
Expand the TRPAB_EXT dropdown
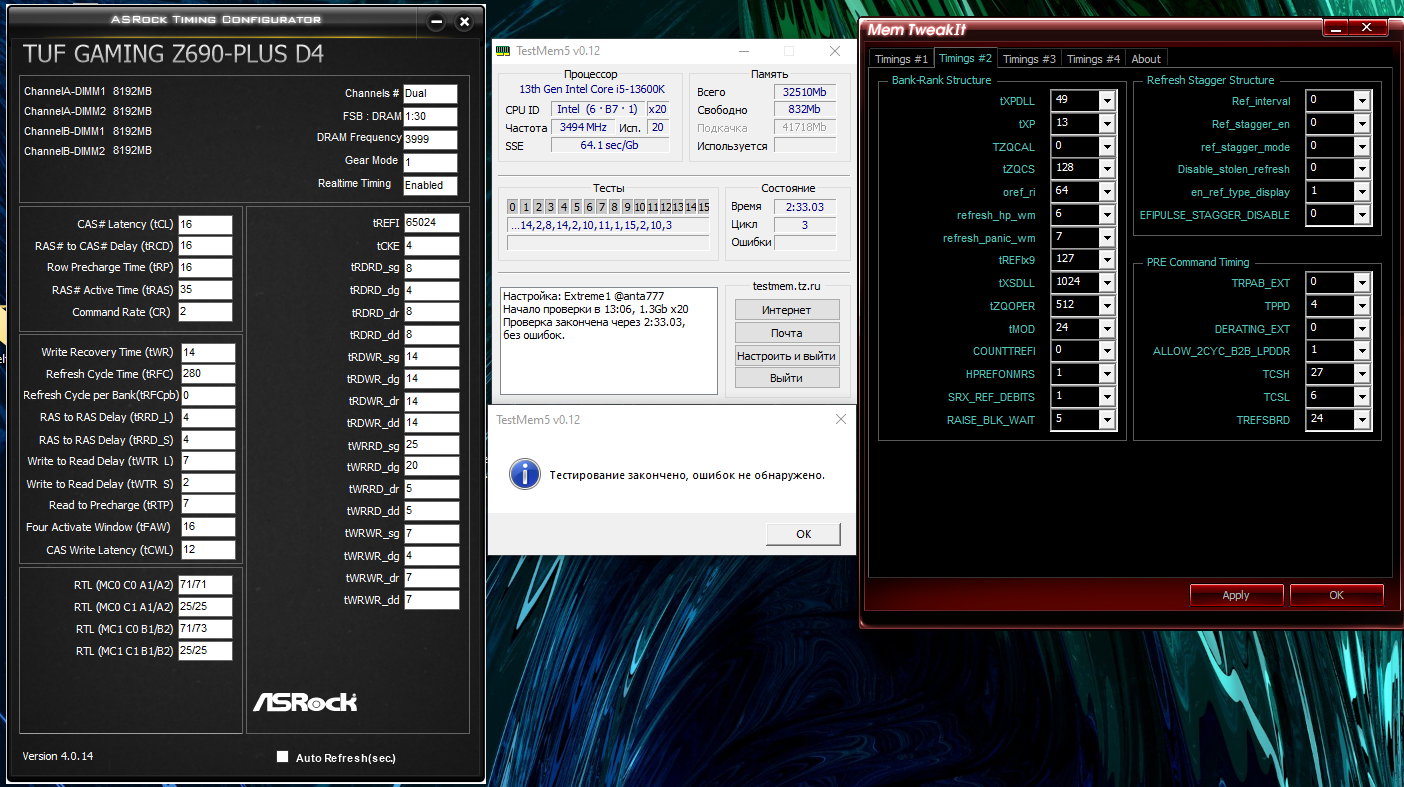pyautogui.click(x=1362, y=282)
